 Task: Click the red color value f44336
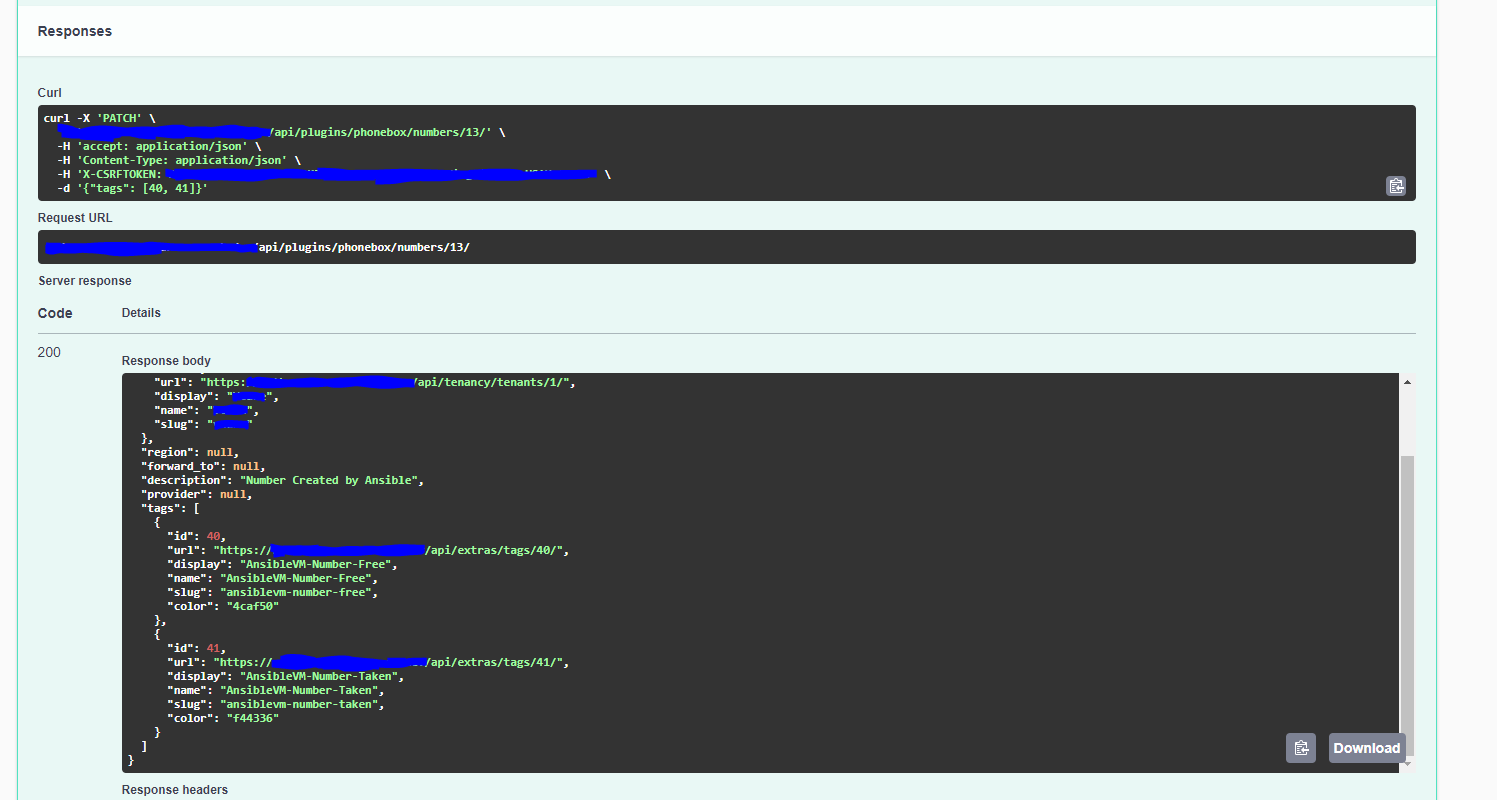point(251,717)
